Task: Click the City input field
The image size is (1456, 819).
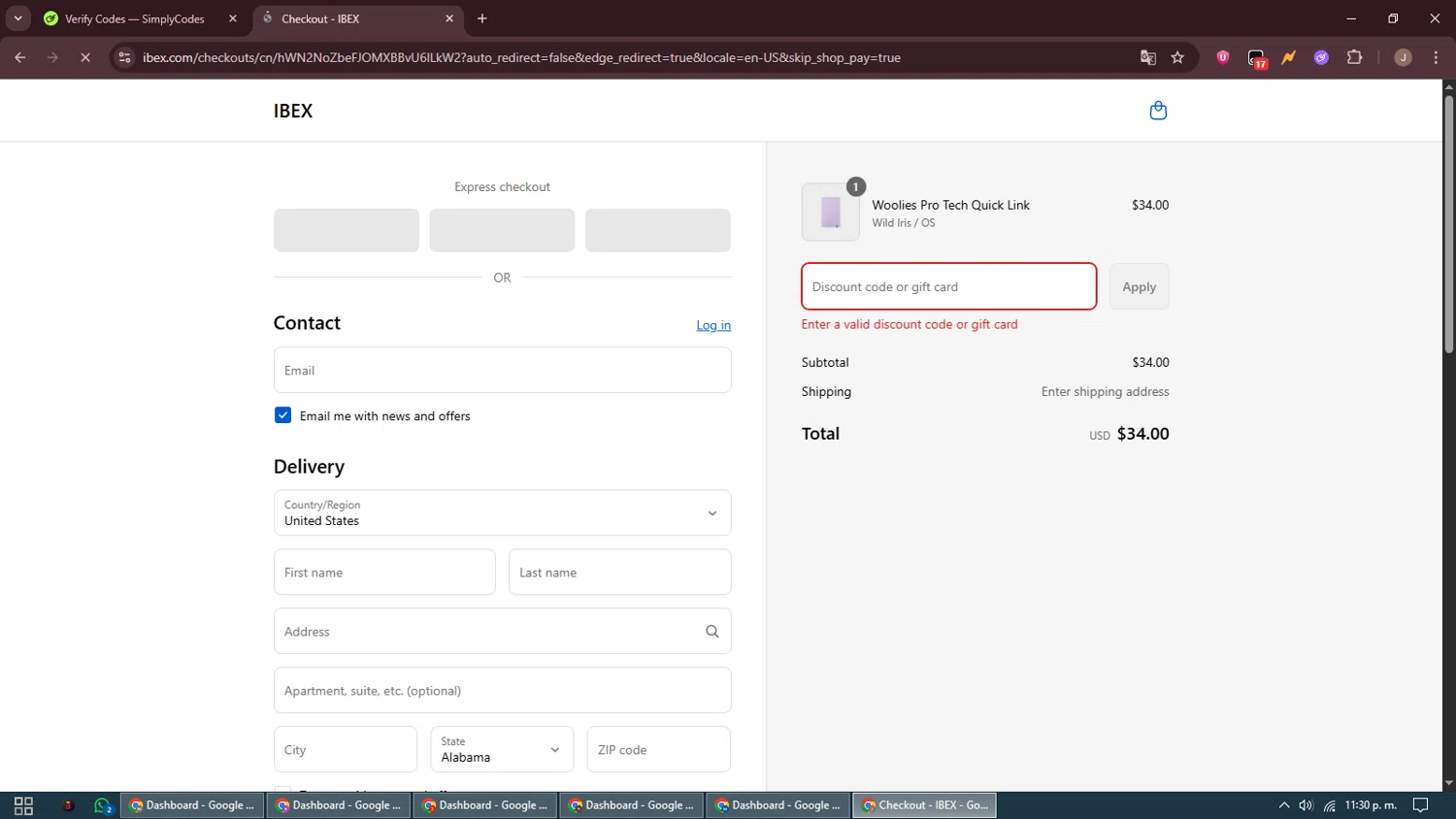Action: coord(346,749)
